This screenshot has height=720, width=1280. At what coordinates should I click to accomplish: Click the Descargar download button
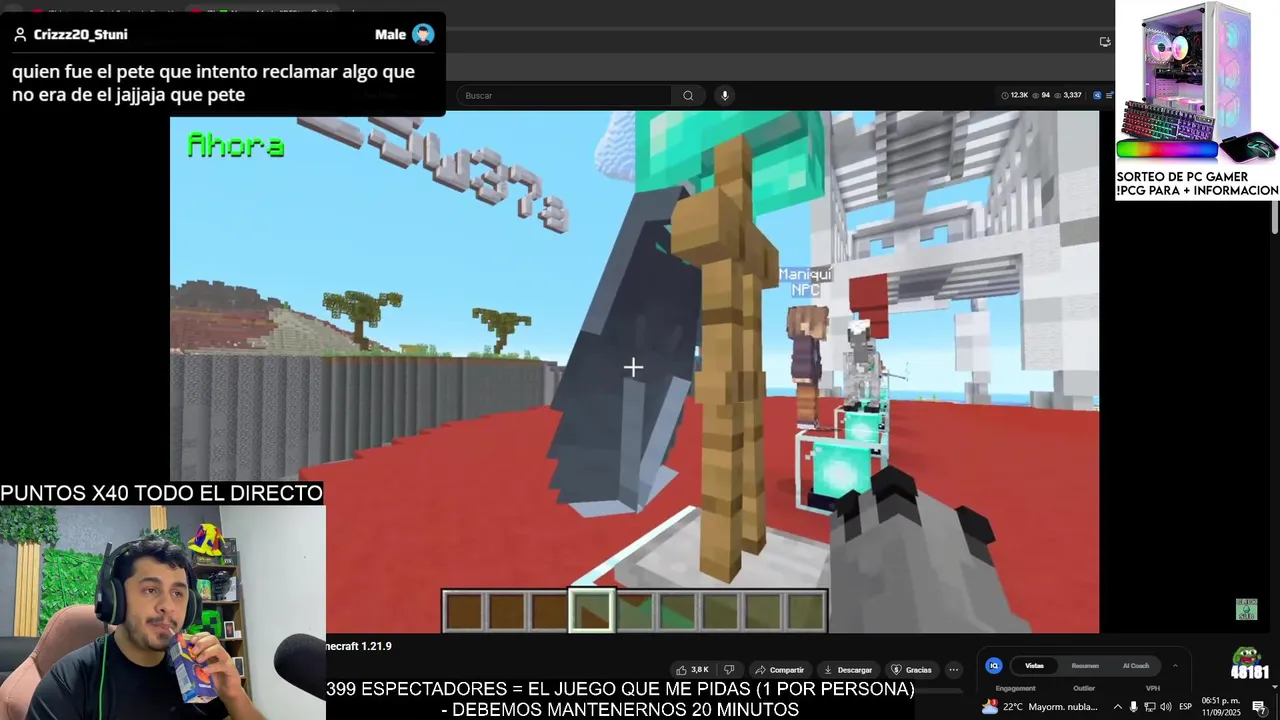pyautogui.click(x=848, y=670)
